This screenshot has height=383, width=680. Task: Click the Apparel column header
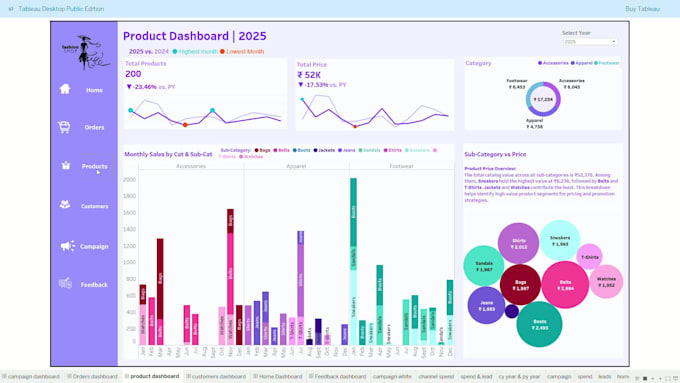[296, 166]
